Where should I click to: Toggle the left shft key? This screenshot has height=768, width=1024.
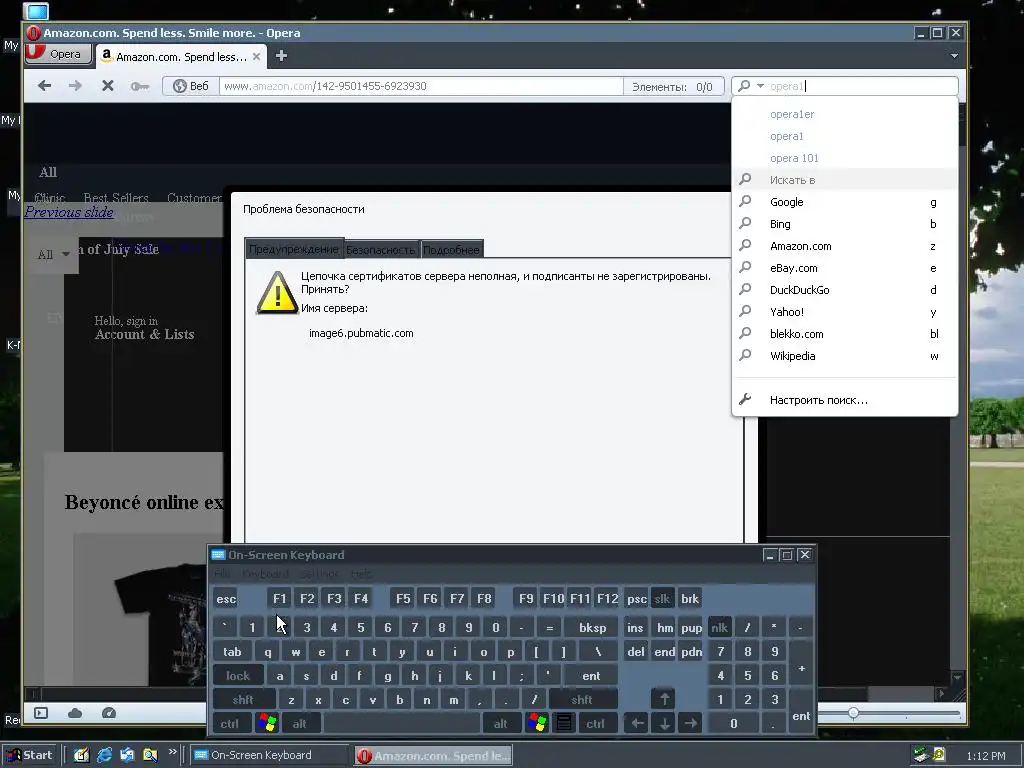(x=243, y=699)
